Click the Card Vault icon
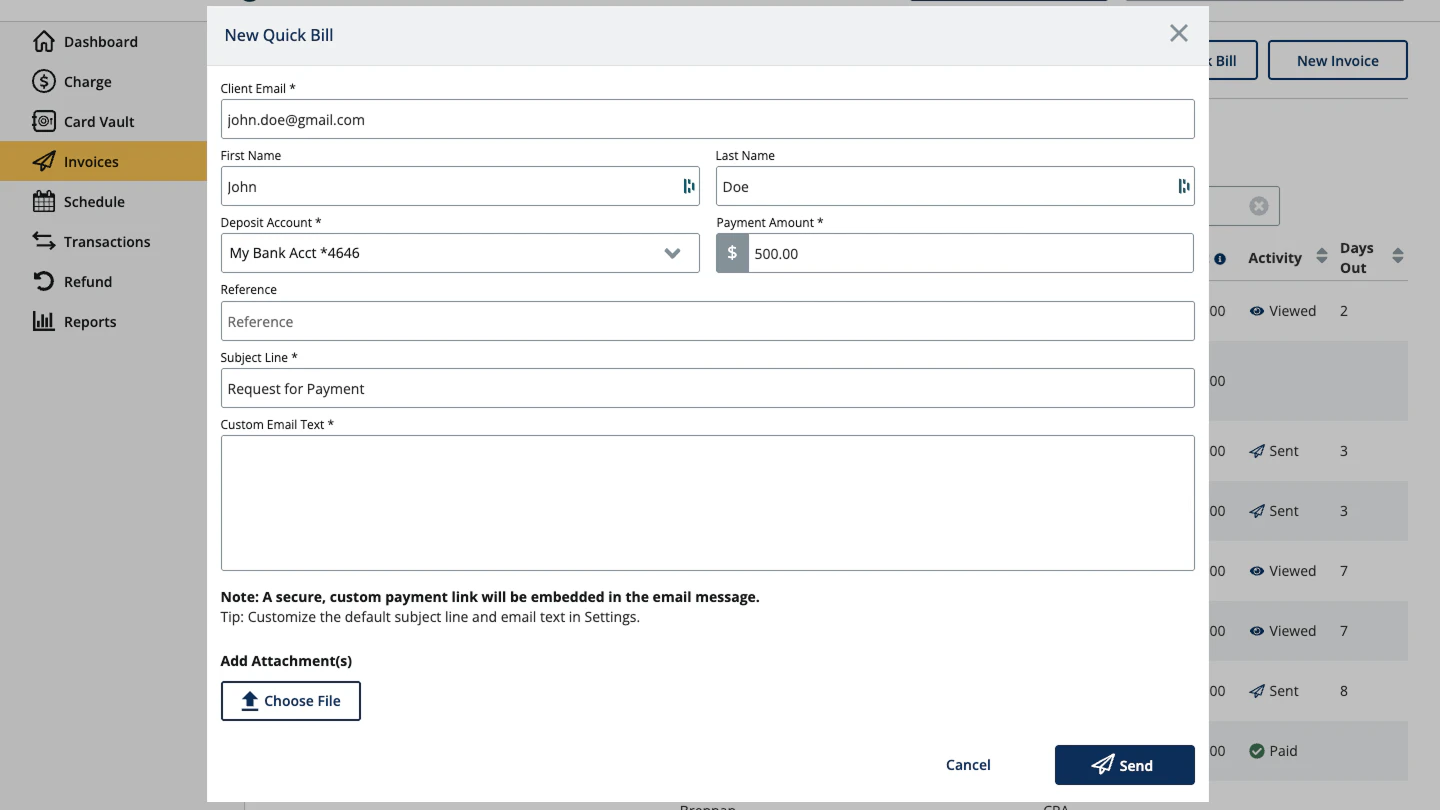This screenshot has width=1440, height=810. tap(43, 121)
